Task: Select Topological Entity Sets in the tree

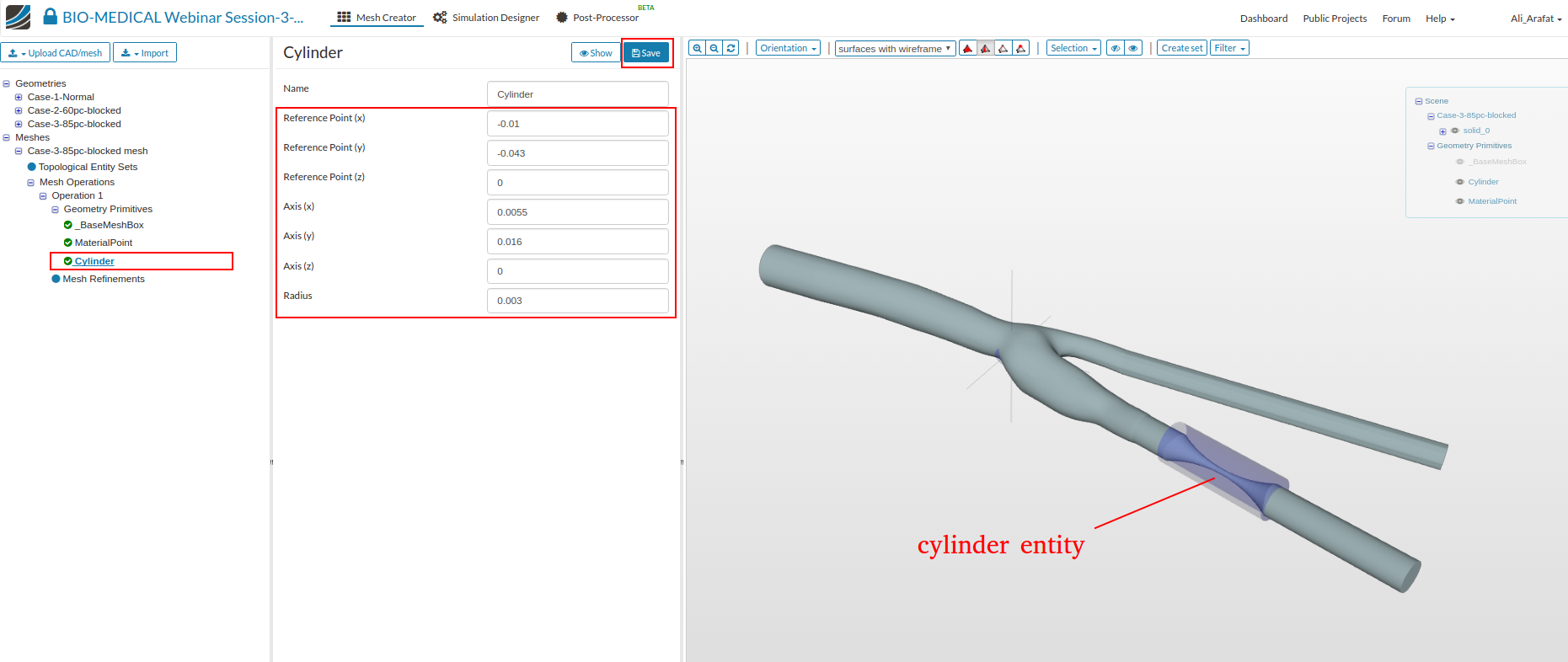Action: point(88,167)
